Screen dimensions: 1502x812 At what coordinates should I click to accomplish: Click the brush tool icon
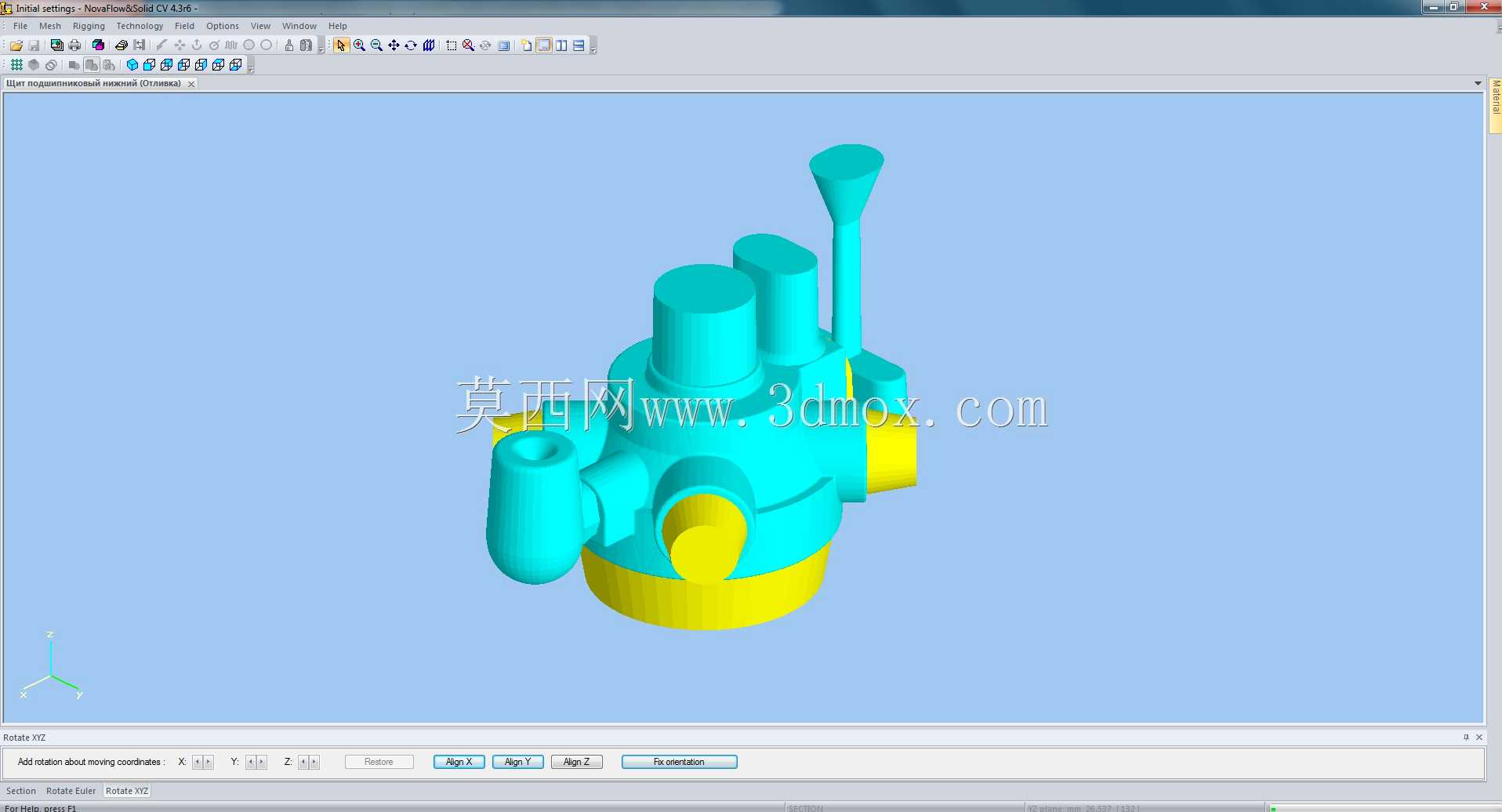(288, 45)
